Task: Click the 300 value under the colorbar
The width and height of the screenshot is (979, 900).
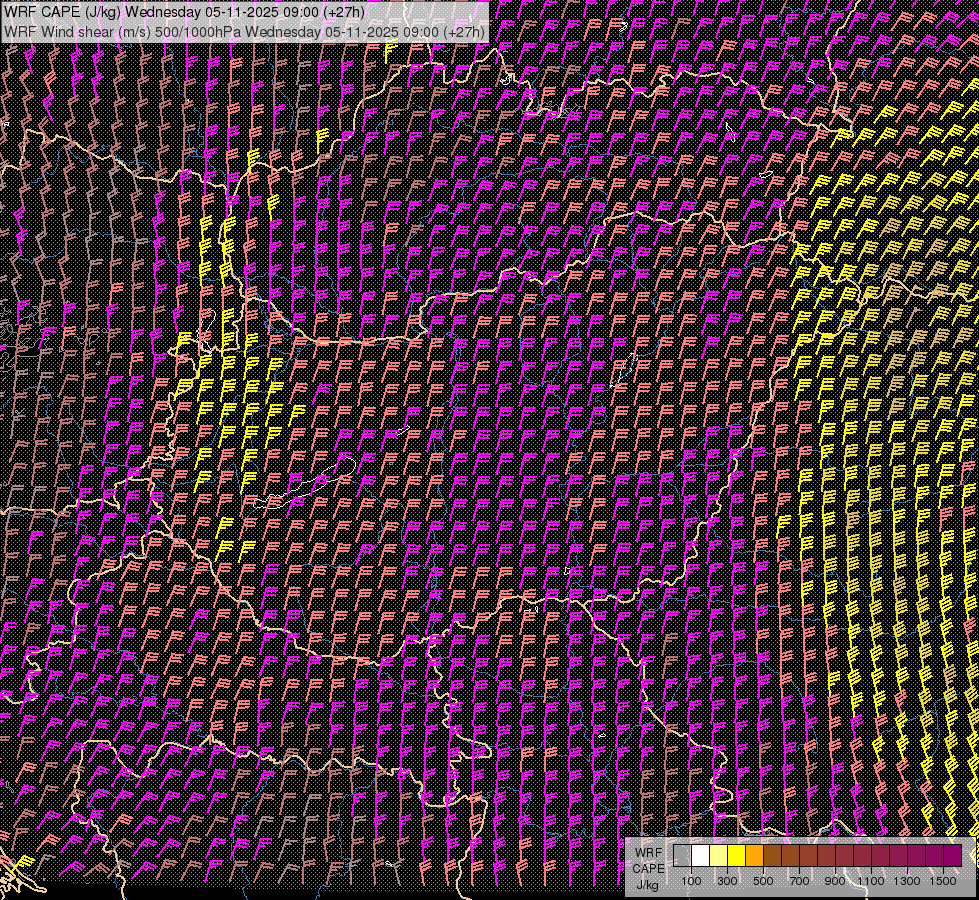Action: pyautogui.click(x=727, y=881)
